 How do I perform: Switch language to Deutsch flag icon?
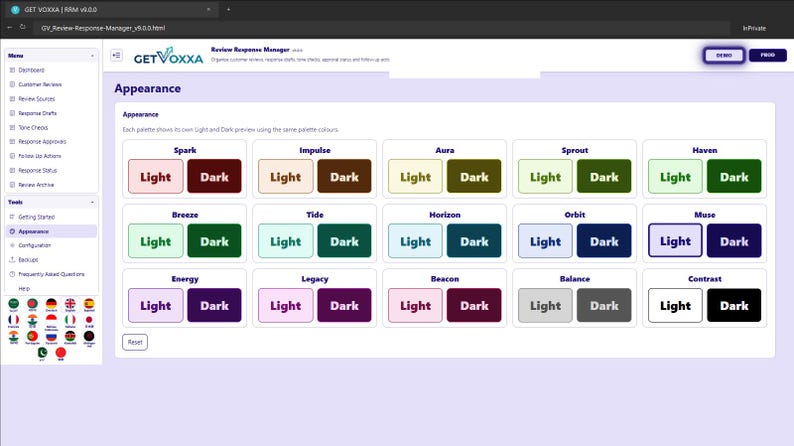click(51, 304)
